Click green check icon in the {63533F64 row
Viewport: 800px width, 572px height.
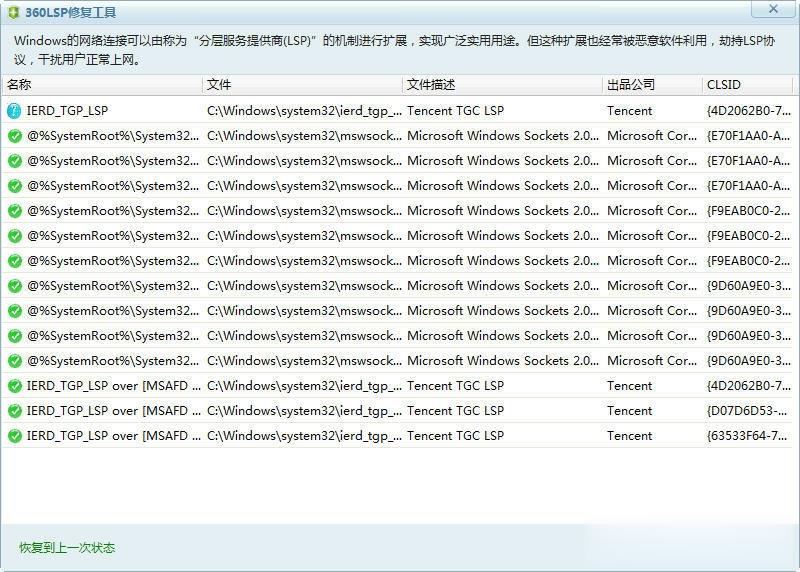pyautogui.click(x=15, y=436)
